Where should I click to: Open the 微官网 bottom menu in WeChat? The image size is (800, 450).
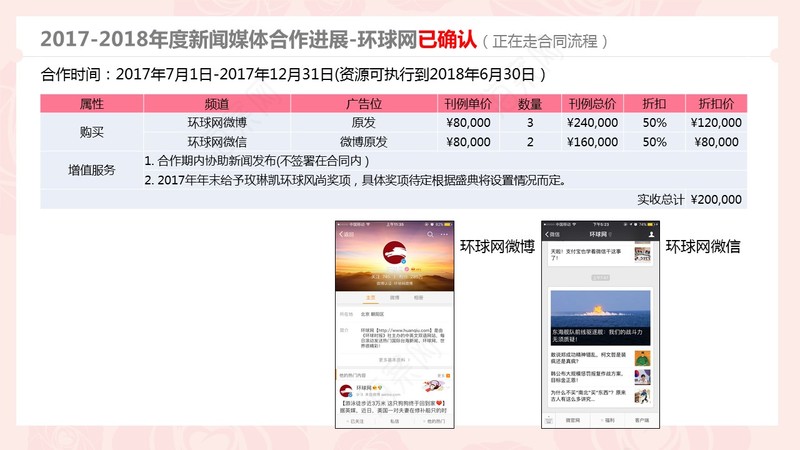(x=572, y=420)
